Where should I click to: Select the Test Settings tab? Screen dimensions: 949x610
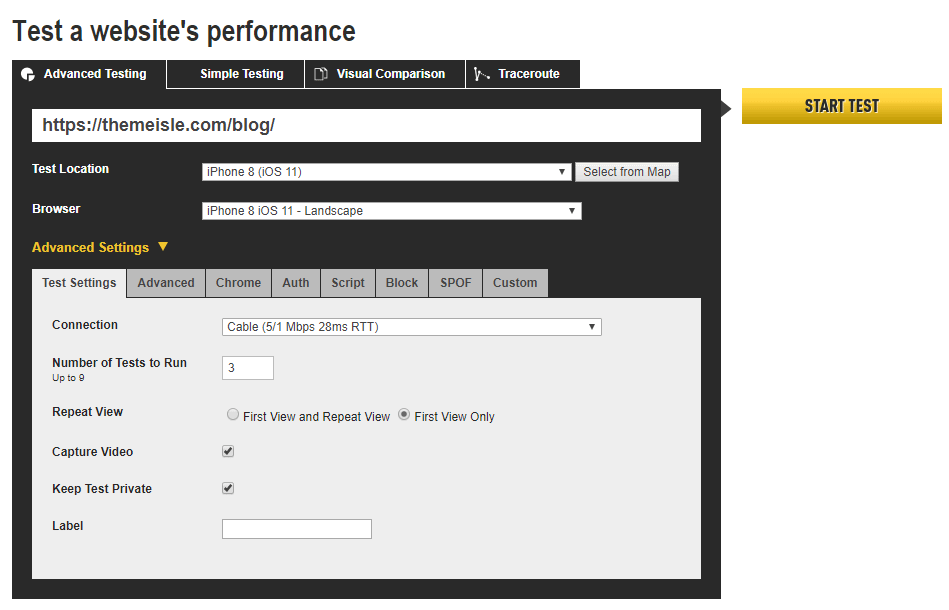pos(79,283)
